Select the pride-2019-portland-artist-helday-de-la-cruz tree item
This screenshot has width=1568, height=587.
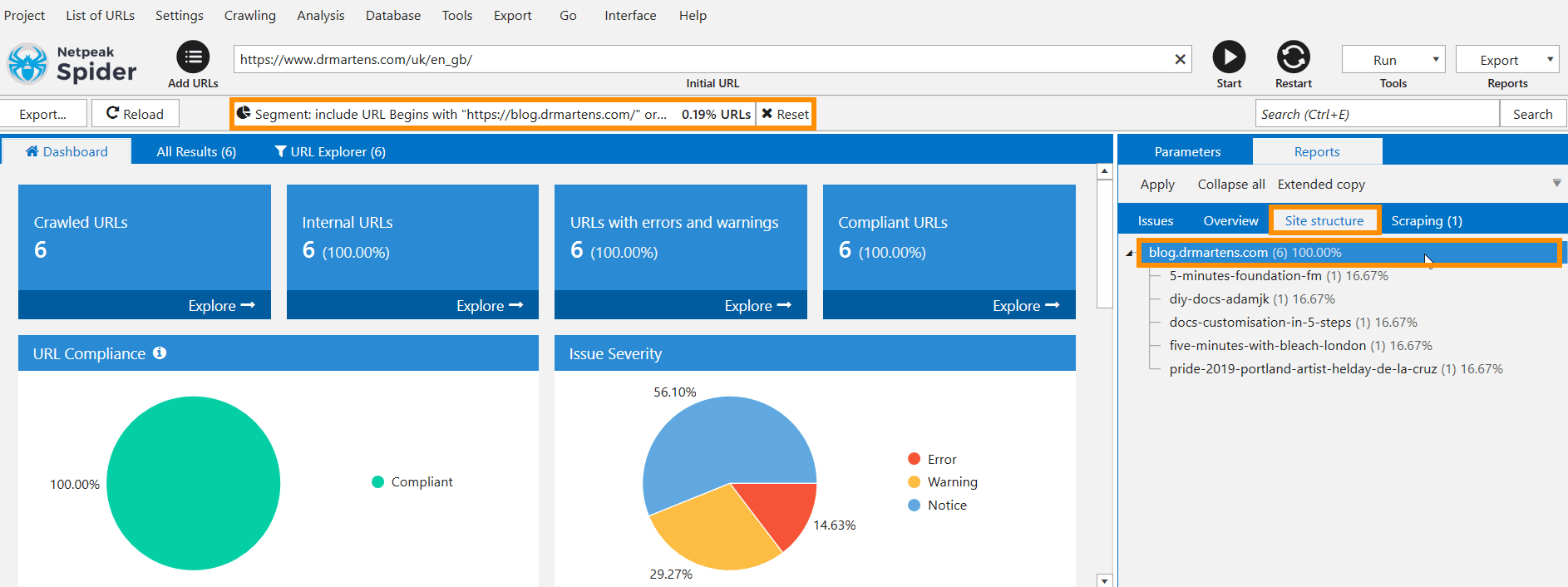(1336, 369)
